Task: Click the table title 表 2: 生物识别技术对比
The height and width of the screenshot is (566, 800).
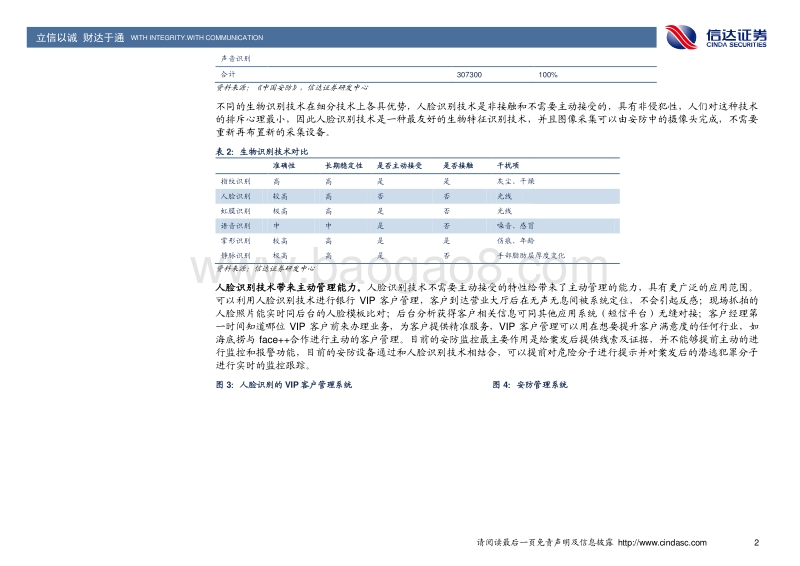Action: (x=262, y=152)
